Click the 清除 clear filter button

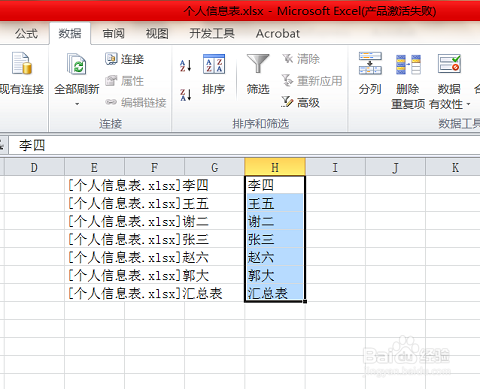301,59
